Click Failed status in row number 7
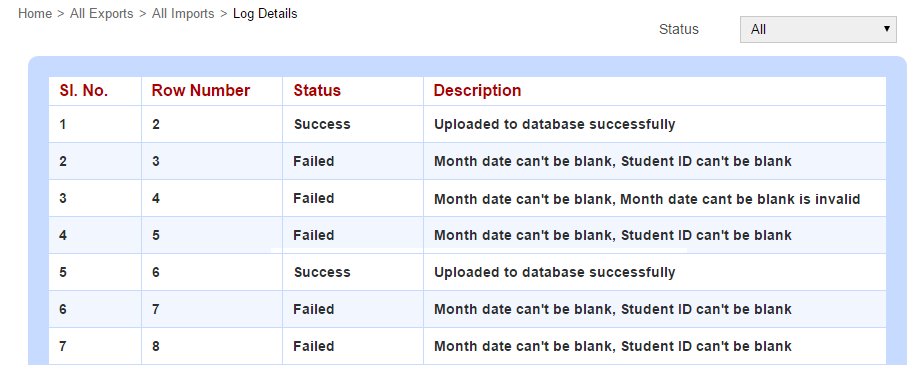Viewport: 911px width, 367px height. click(x=314, y=310)
